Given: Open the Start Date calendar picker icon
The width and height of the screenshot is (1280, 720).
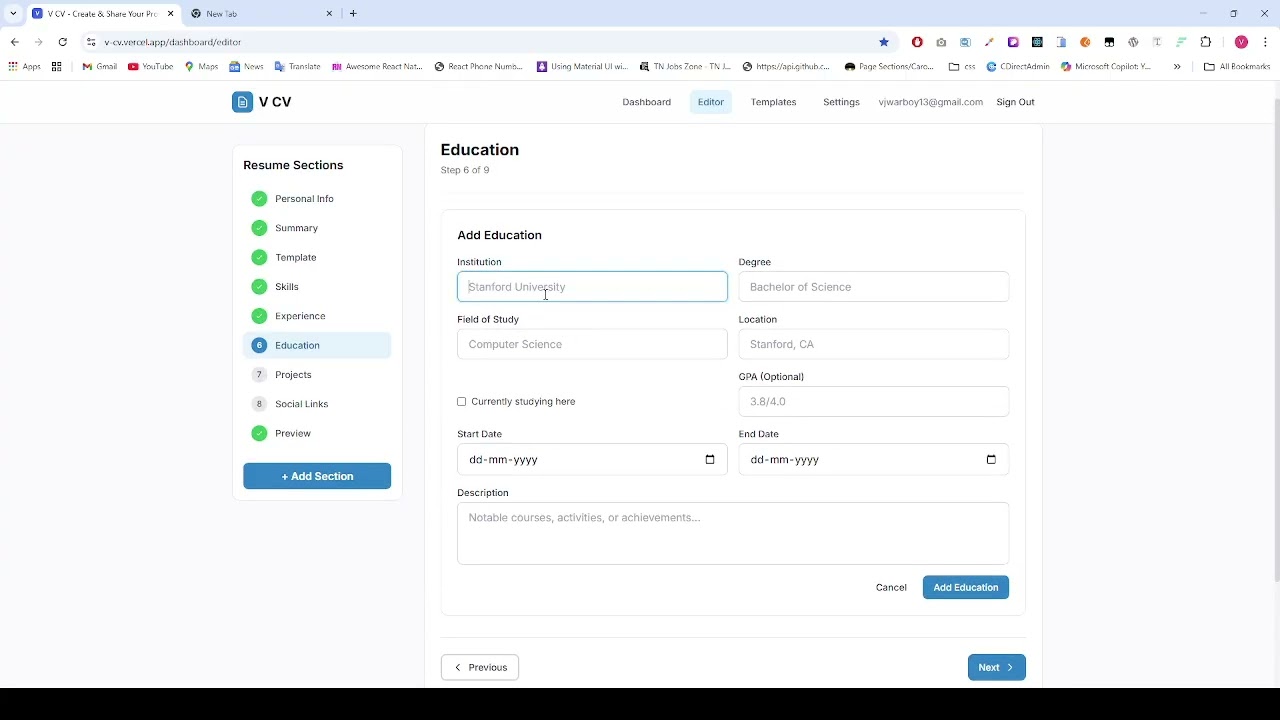Looking at the screenshot, I should (710, 460).
